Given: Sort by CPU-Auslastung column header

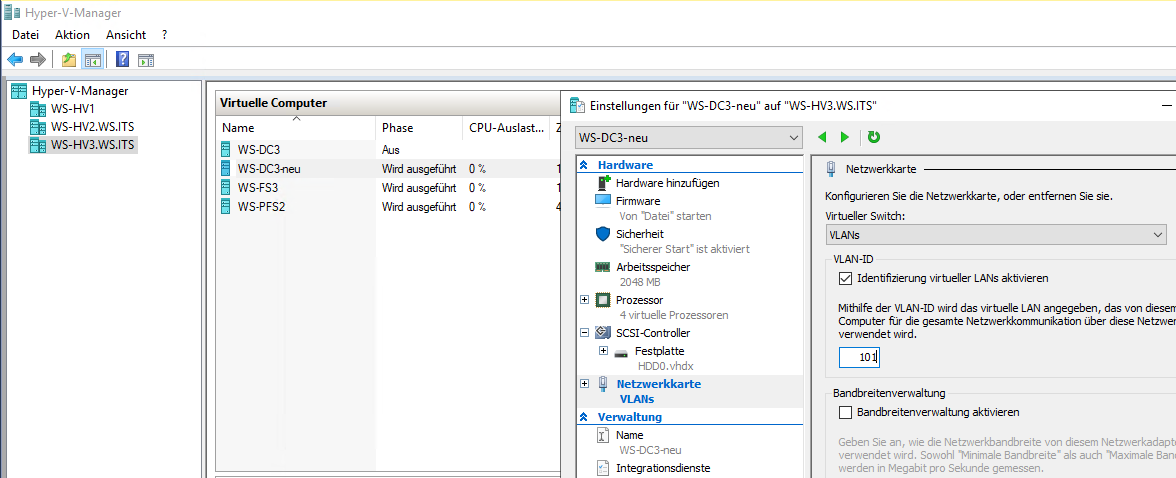Looking at the screenshot, I should tap(506, 128).
